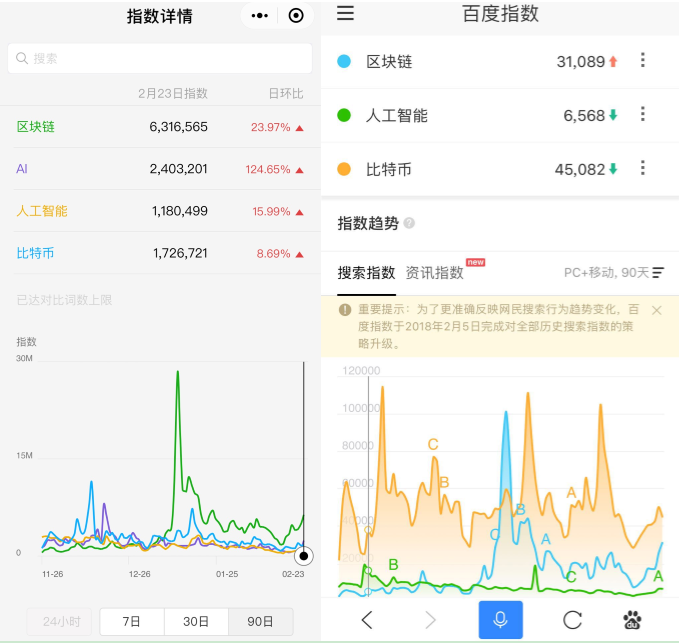Click the 搜索 search field
The image size is (679, 643).
click(160, 58)
